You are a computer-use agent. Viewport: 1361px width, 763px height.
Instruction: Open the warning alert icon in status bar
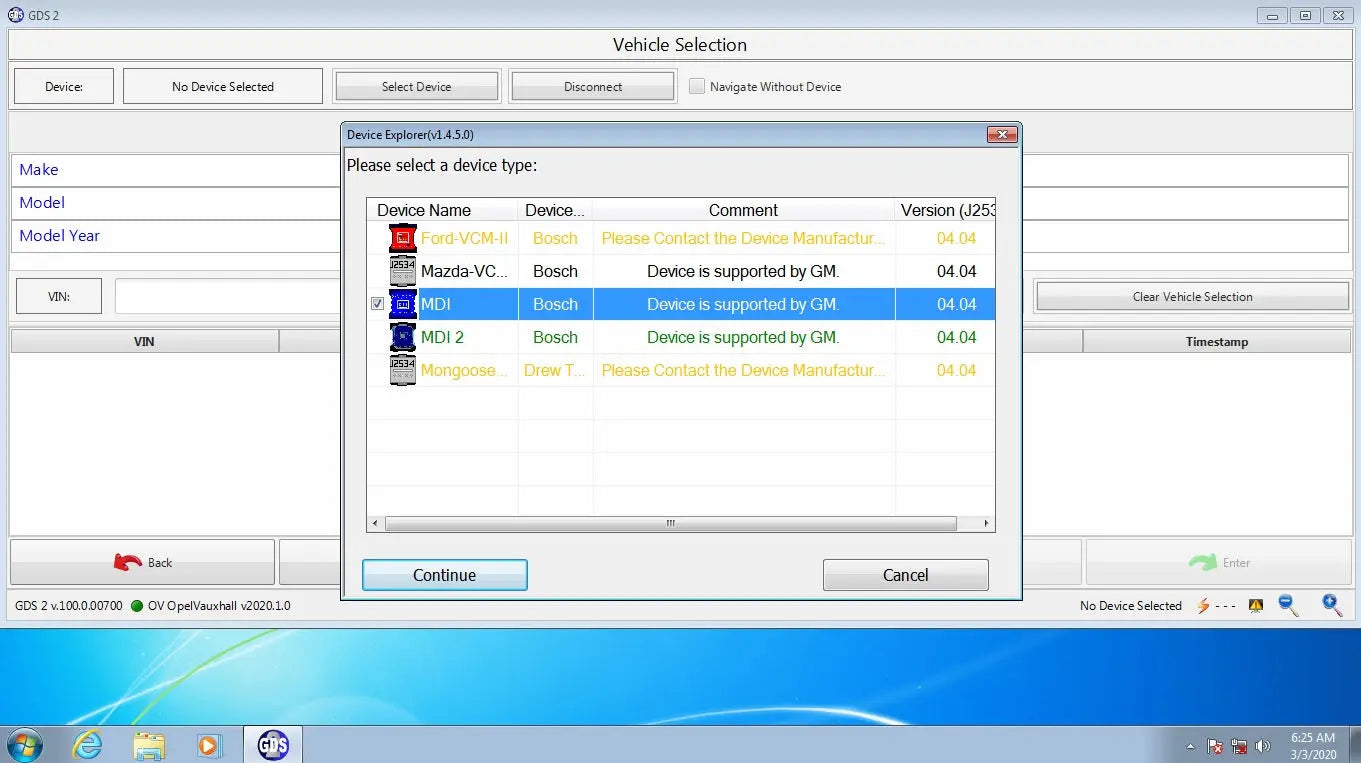(x=1255, y=605)
